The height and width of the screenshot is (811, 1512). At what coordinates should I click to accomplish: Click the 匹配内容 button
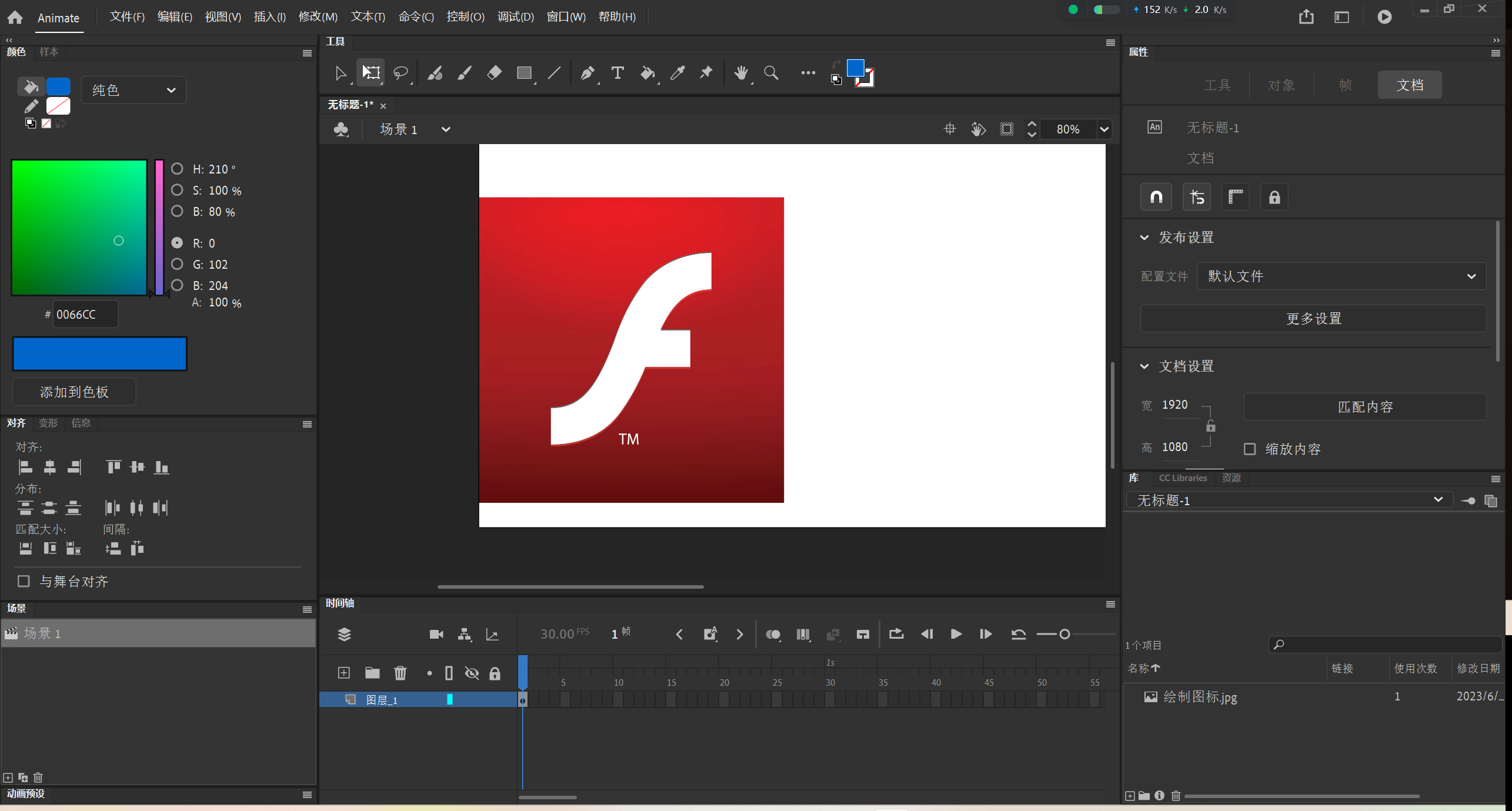tap(1365, 406)
